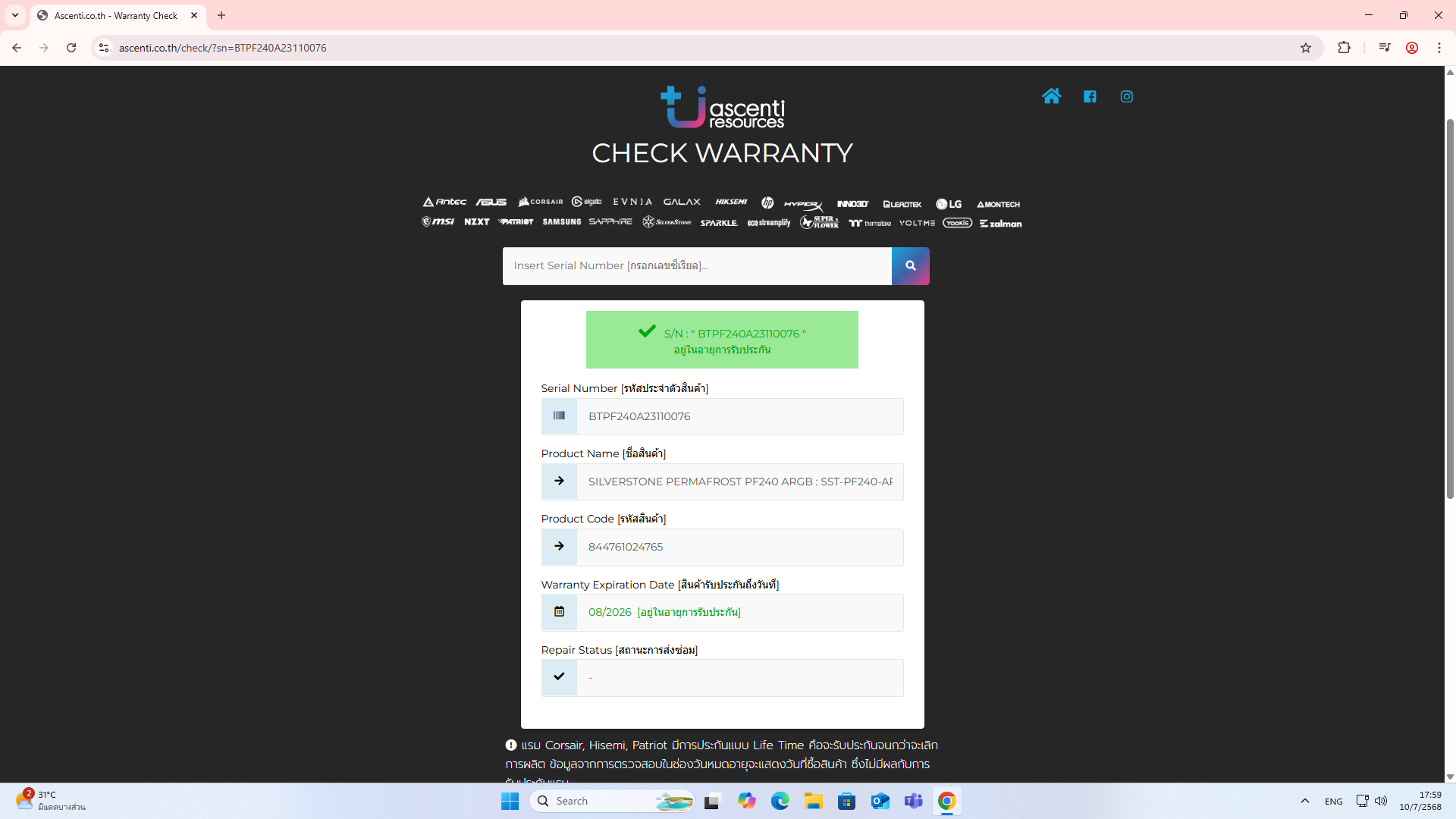Viewport: 1456px width, 819px height.
Task: Click the site information icon in address bar
Action: click(x=104, y=48)
